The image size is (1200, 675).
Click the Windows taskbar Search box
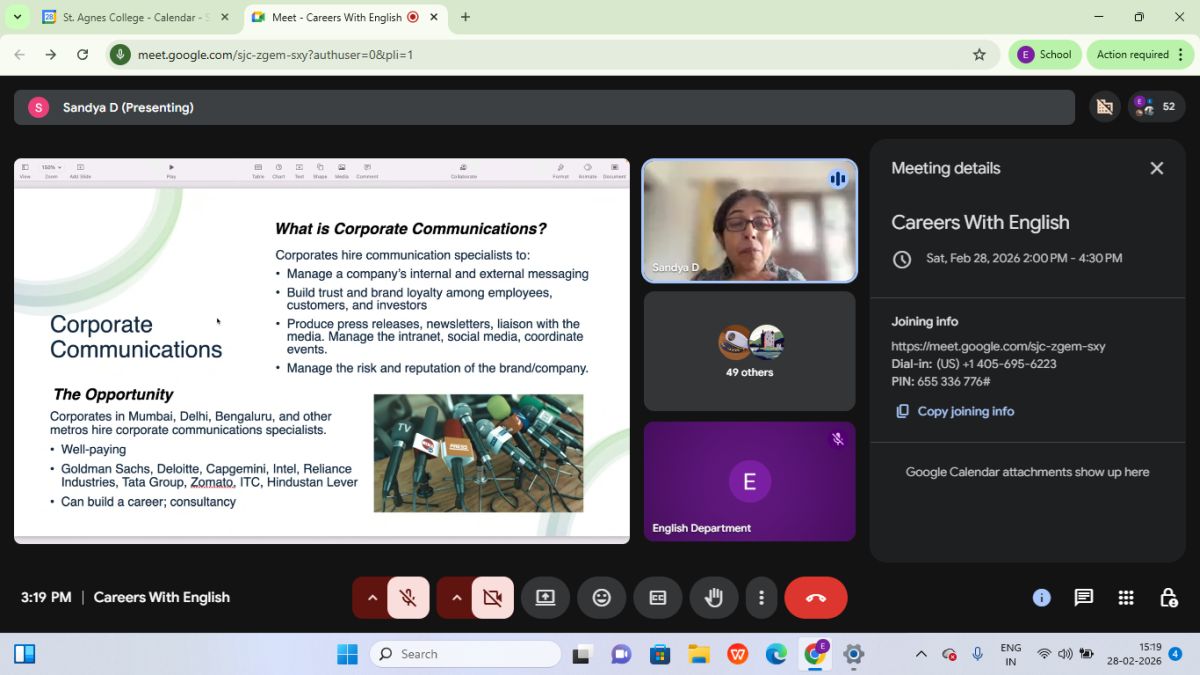coord(465,654)
